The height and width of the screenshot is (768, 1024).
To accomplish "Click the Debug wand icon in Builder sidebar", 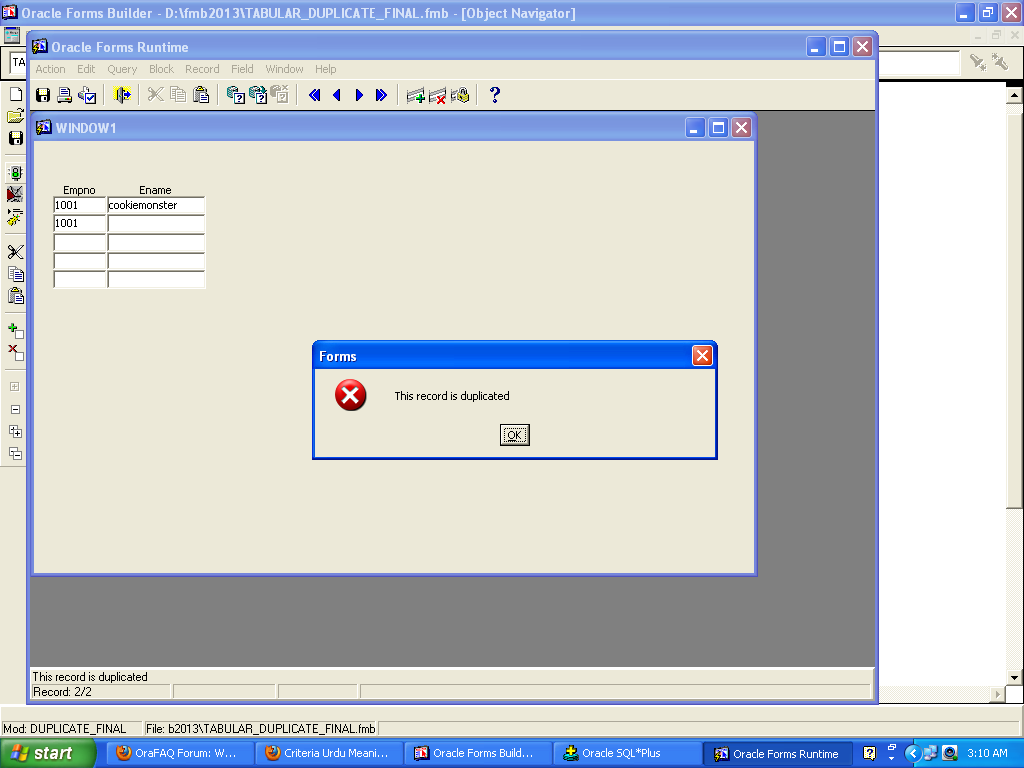I will coord(15,217).
